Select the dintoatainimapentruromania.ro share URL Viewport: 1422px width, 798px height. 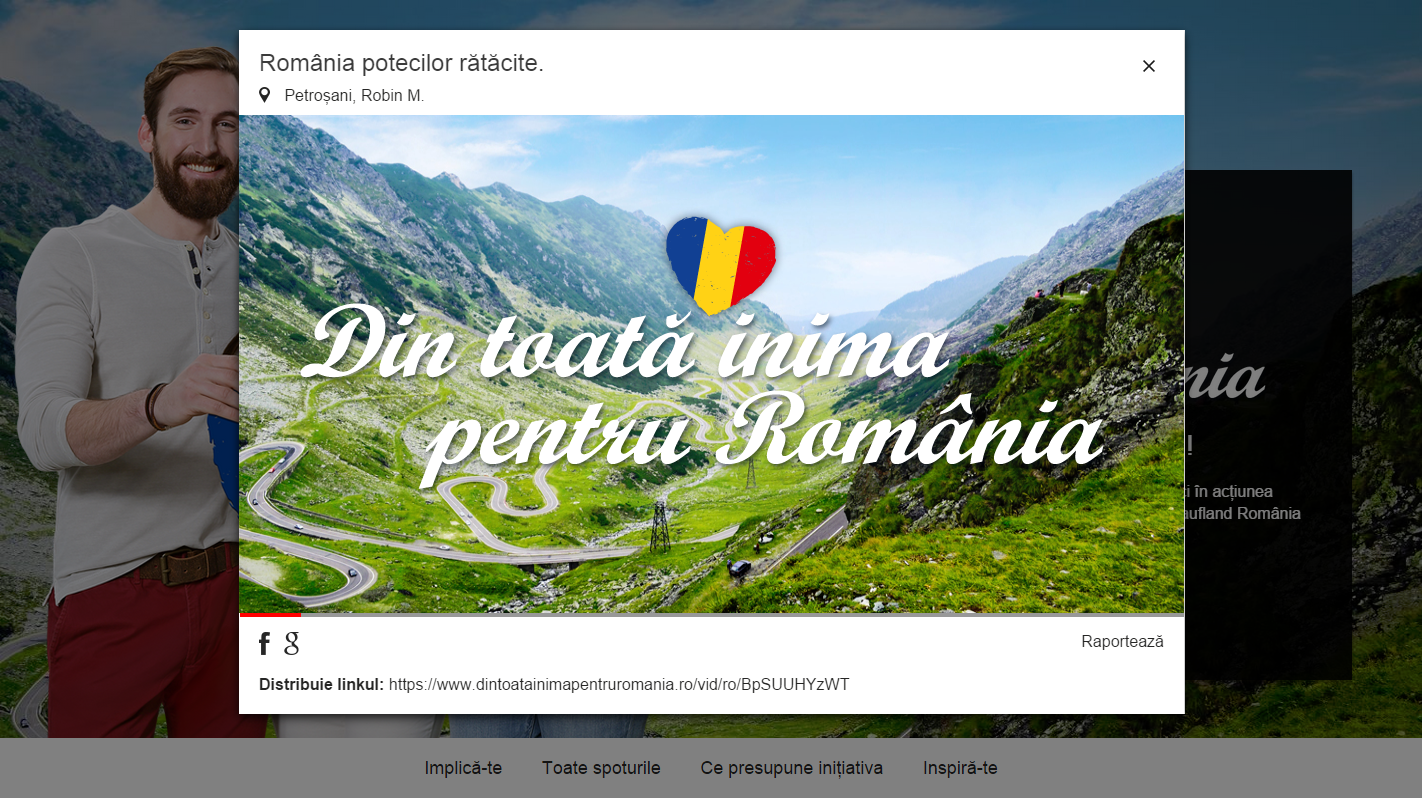pos(619,684)
